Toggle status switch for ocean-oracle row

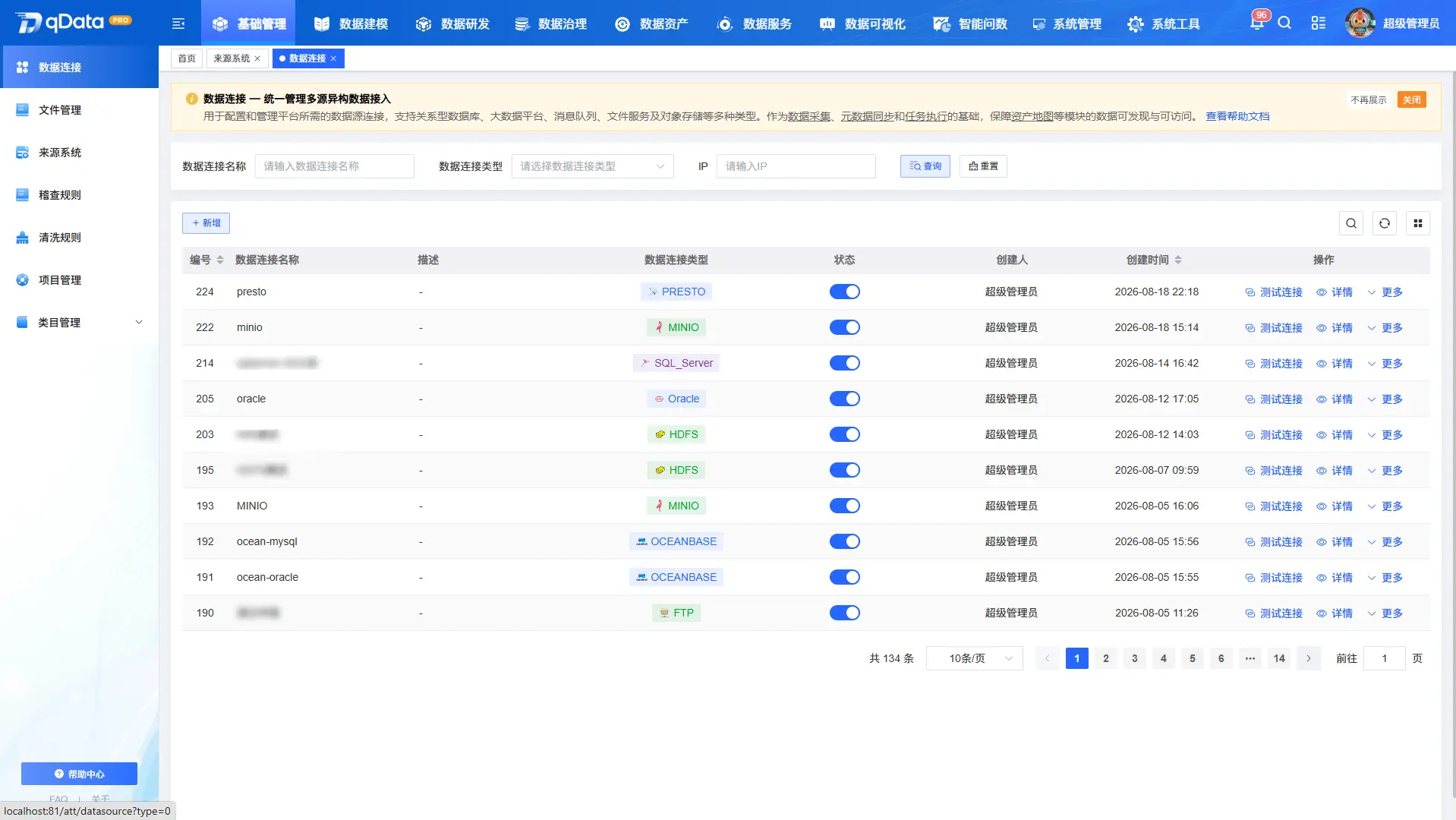tap(845, 577)
